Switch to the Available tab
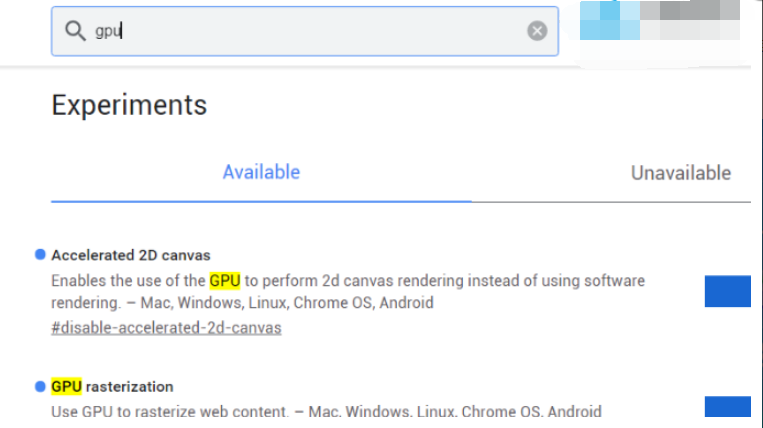This screenshot has height=428, width=763. pos(261,172)
